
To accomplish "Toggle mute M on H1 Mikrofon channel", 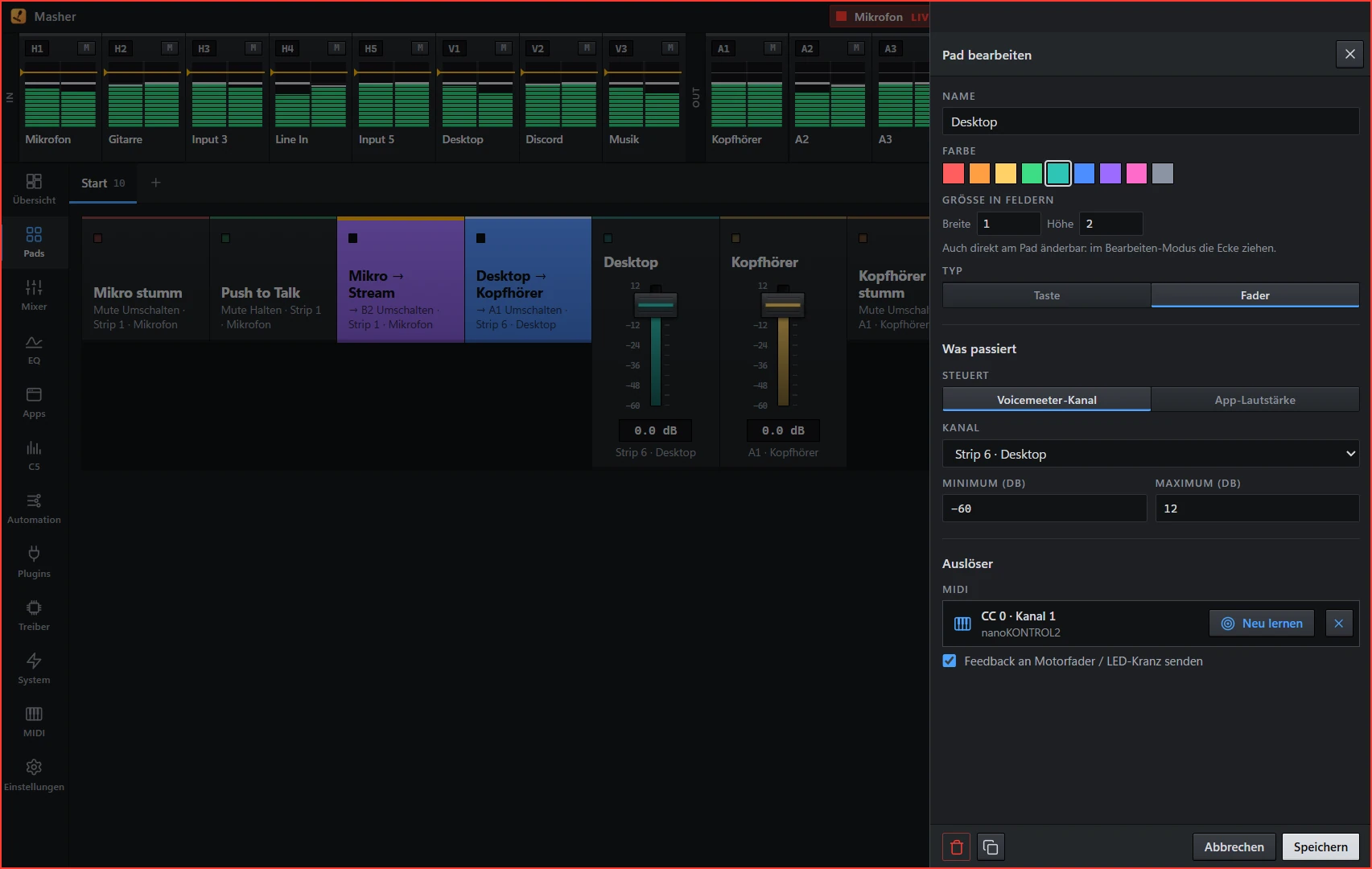I will pyautogui.click(x=86, y=48).
